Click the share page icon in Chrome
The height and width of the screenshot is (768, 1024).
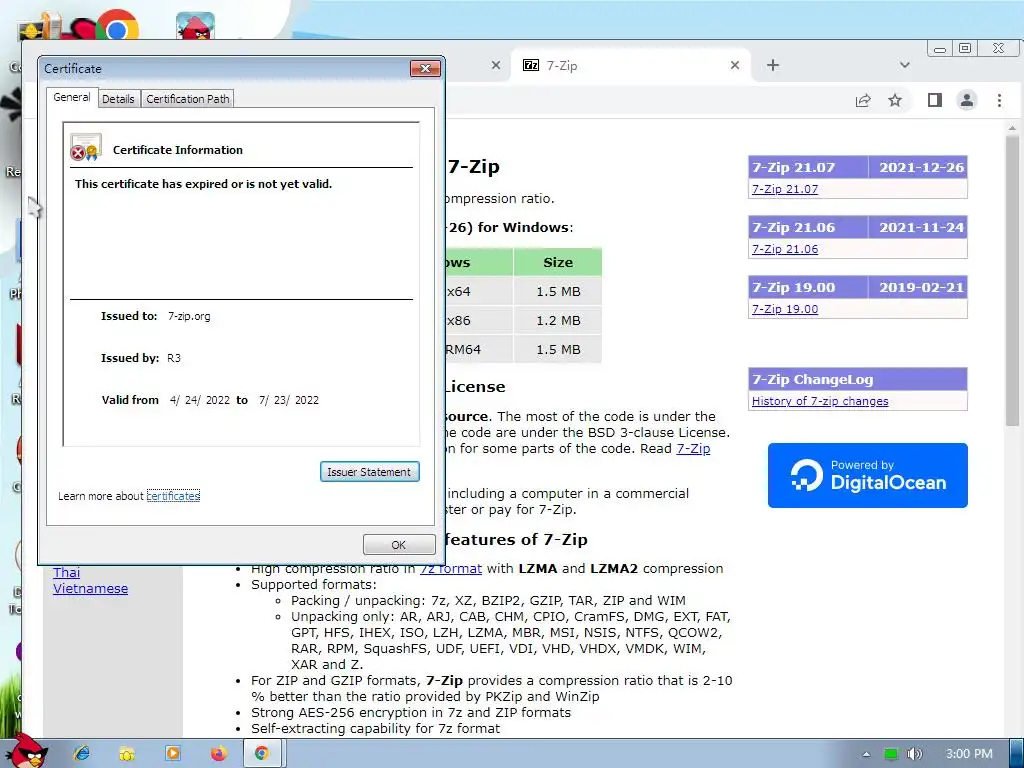point(863,100)
